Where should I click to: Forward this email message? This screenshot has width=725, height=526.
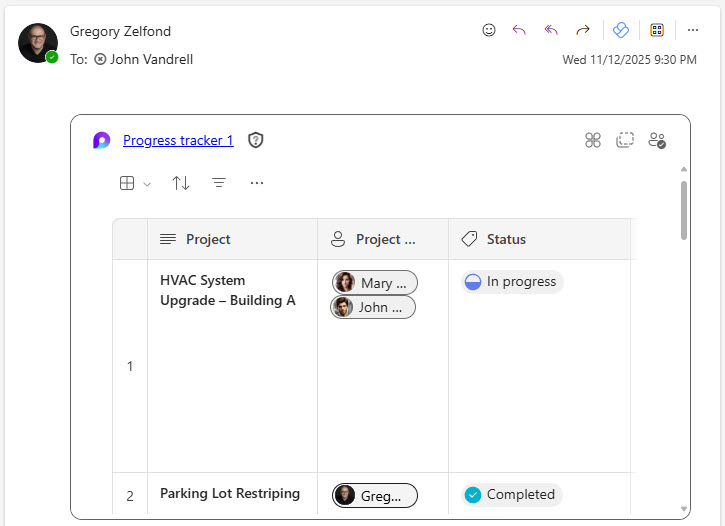(583, 30)
